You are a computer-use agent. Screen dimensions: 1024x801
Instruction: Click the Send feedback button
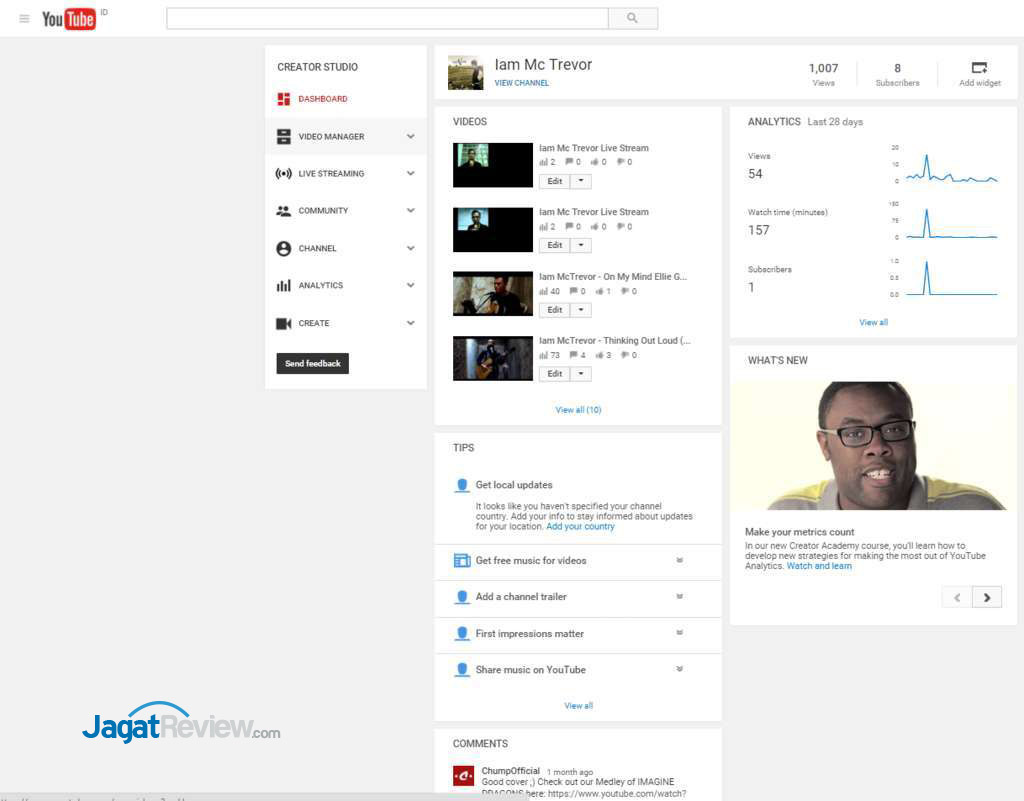(x=312, y=364)
